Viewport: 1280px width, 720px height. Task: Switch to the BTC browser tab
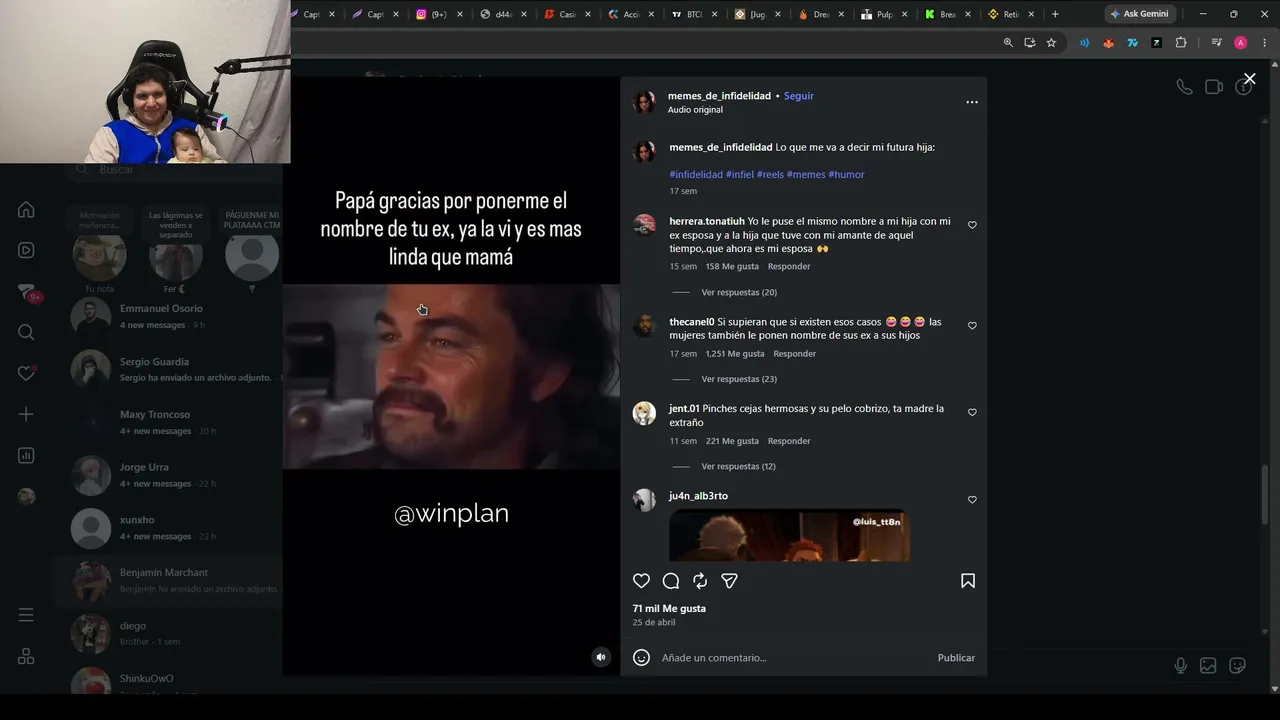695,14
